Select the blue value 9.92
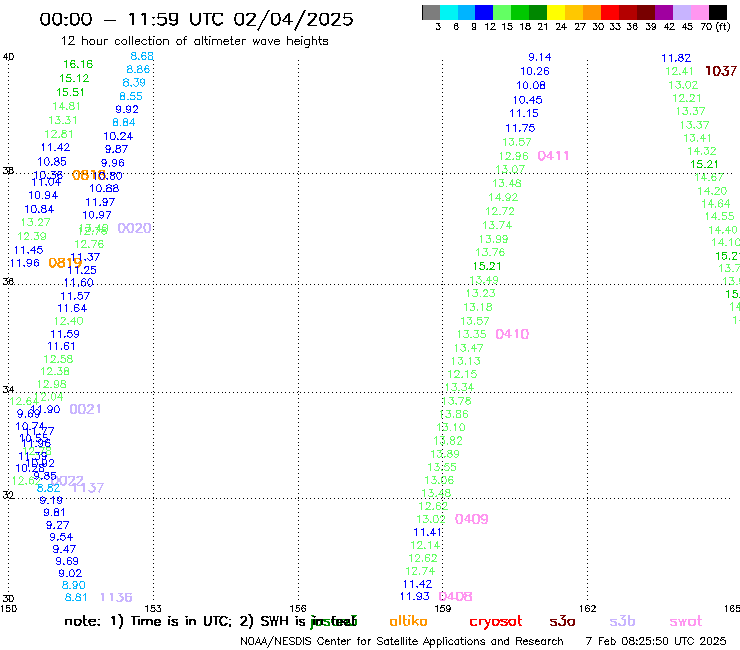Screen dimensions: 740x650 tap(127, 110)
